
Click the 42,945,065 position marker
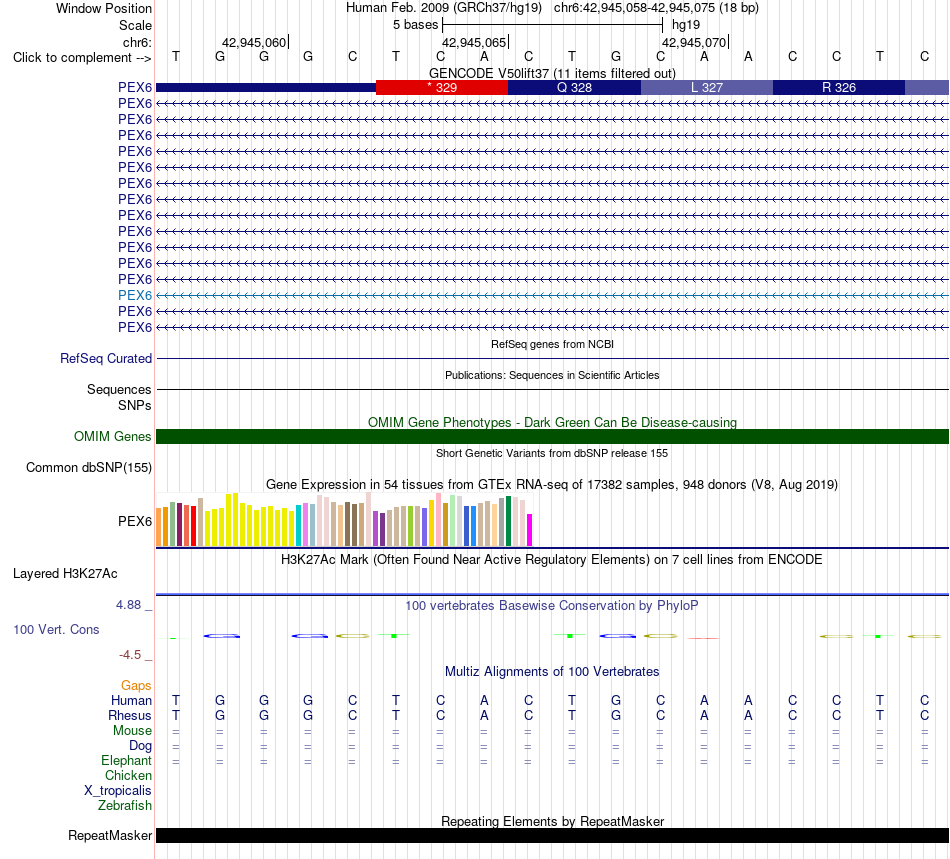coord(474,42)
